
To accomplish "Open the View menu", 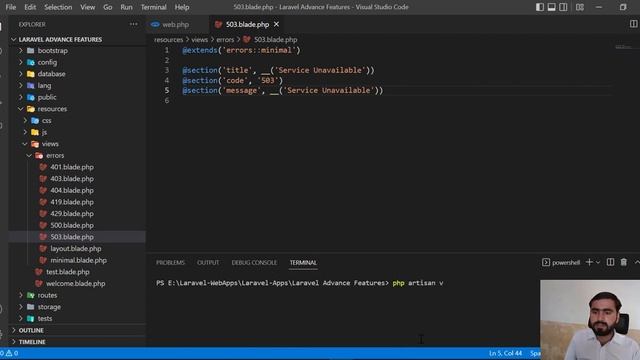I will (87, 7).
